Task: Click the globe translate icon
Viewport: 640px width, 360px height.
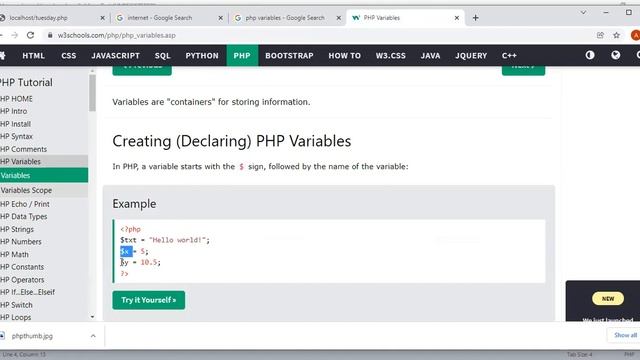Action: point(616,55)
